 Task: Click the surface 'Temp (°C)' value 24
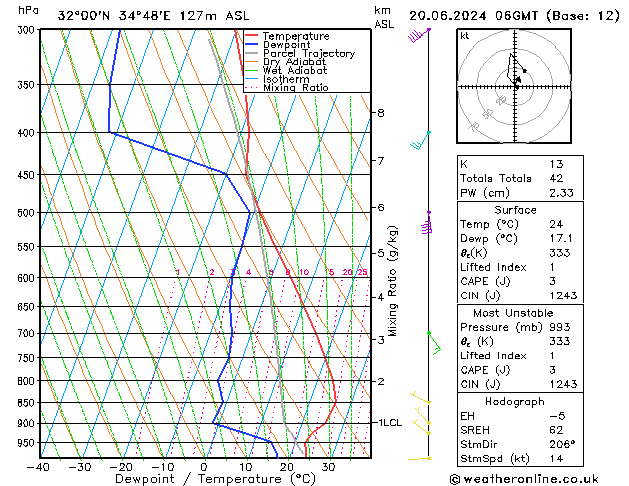[556, 224]
